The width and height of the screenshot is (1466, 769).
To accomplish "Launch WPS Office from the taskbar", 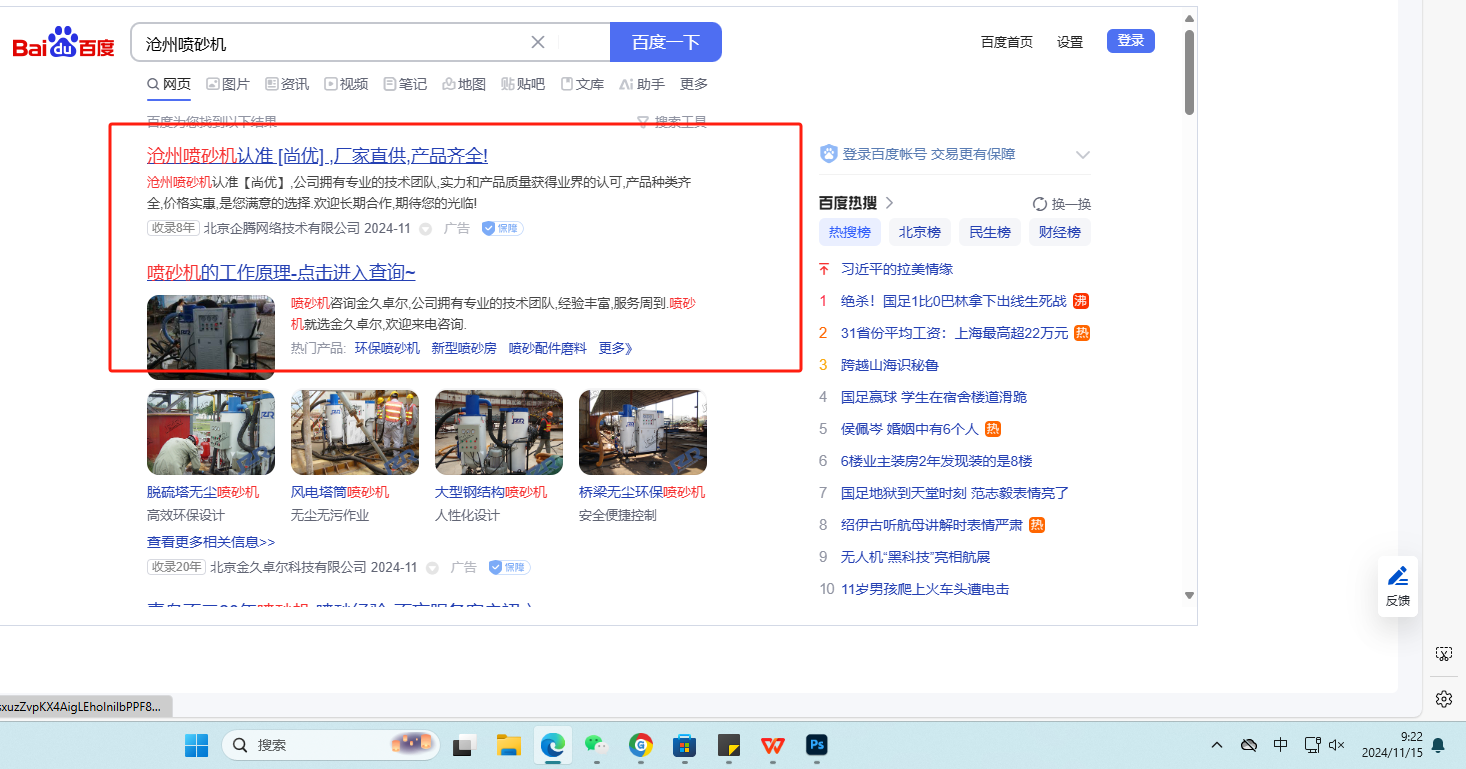I will click(772, 745).
